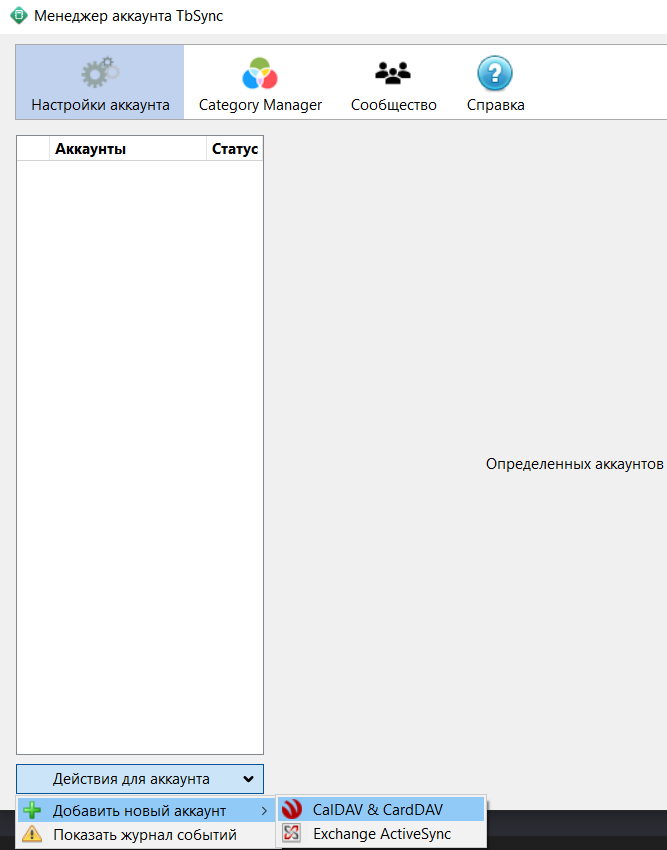Select Exchange ActiveSync from the submenu

coord(382,834)
